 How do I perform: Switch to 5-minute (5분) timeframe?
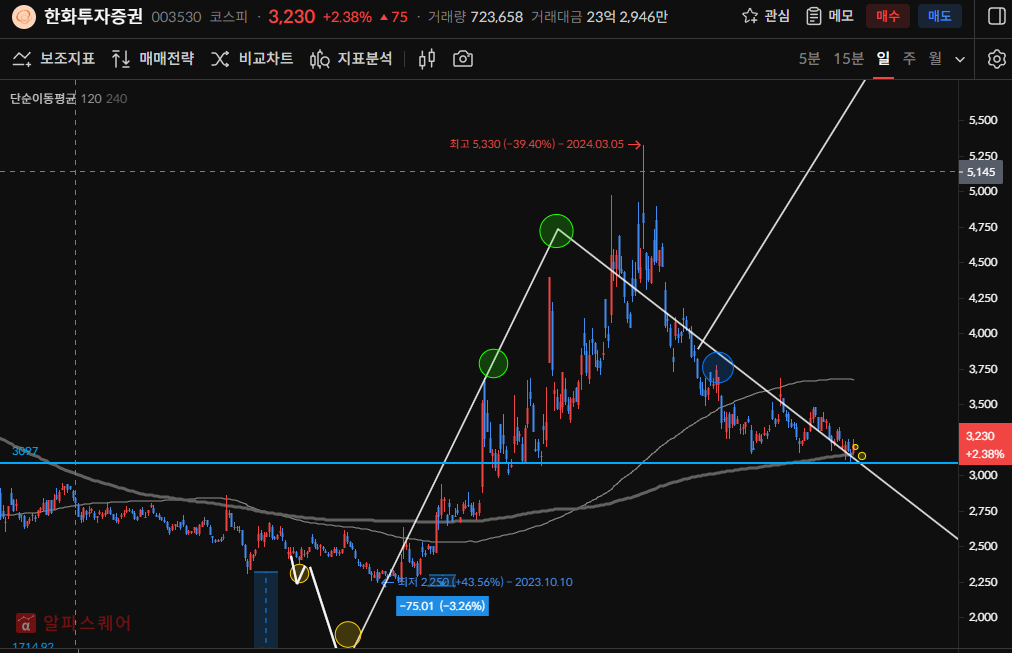click(809, 59)
